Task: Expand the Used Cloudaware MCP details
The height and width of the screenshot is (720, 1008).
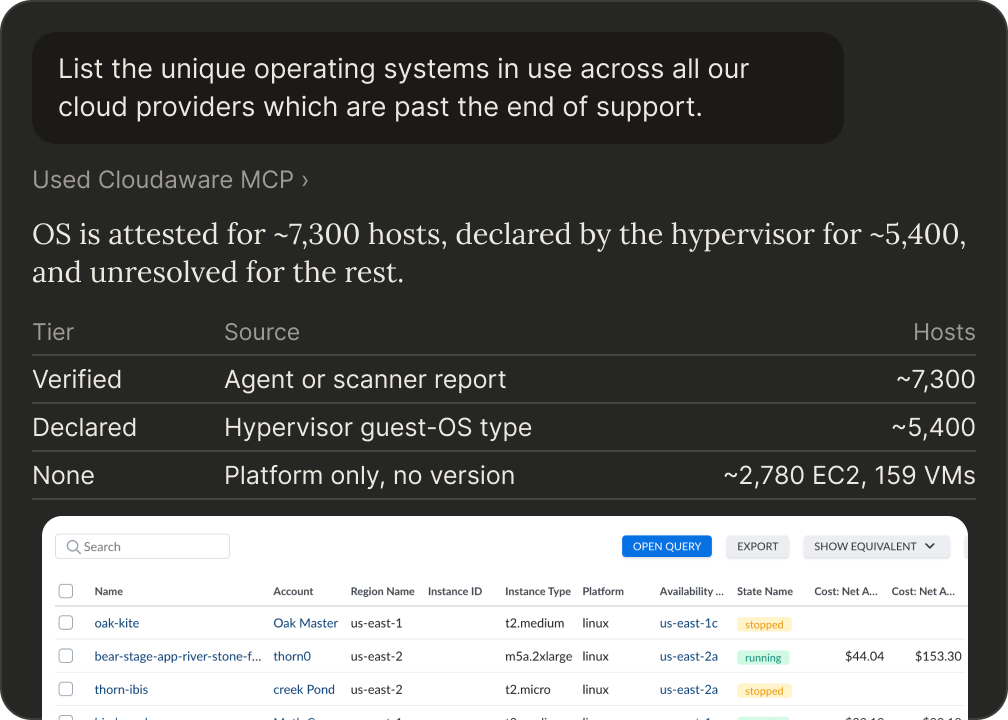Action: [x=170, y=180]
